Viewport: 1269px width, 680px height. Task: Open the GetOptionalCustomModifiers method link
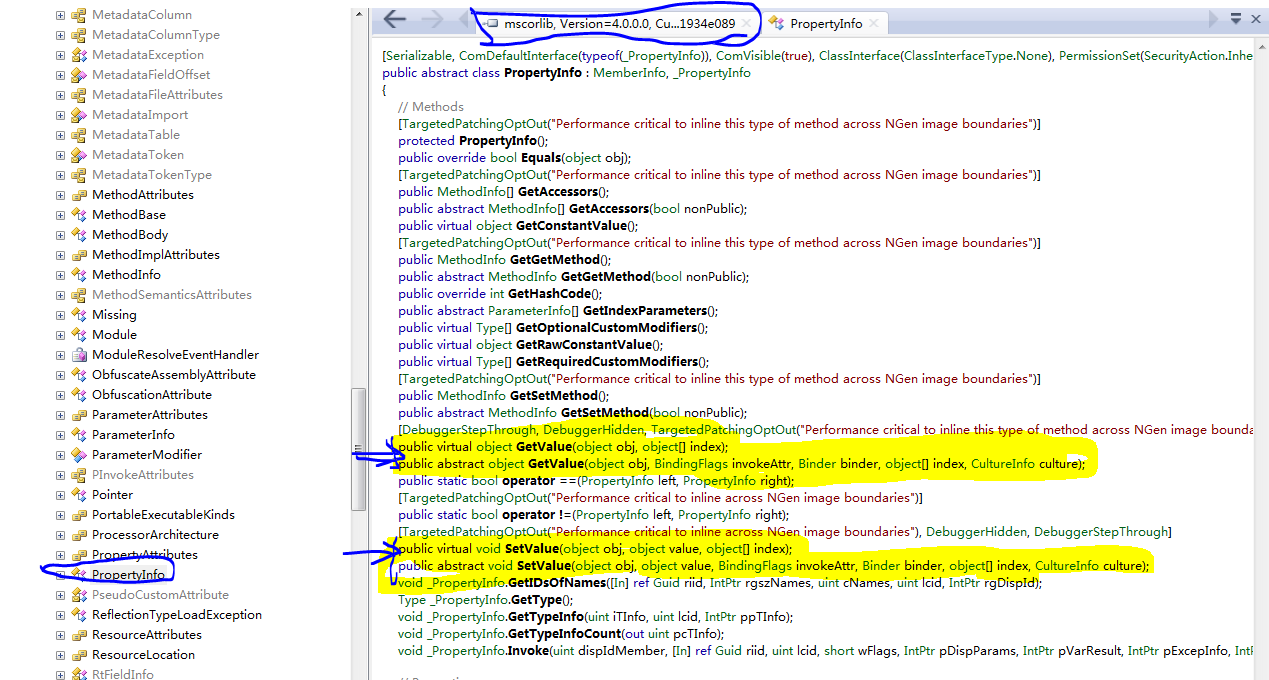pos(606,328)
